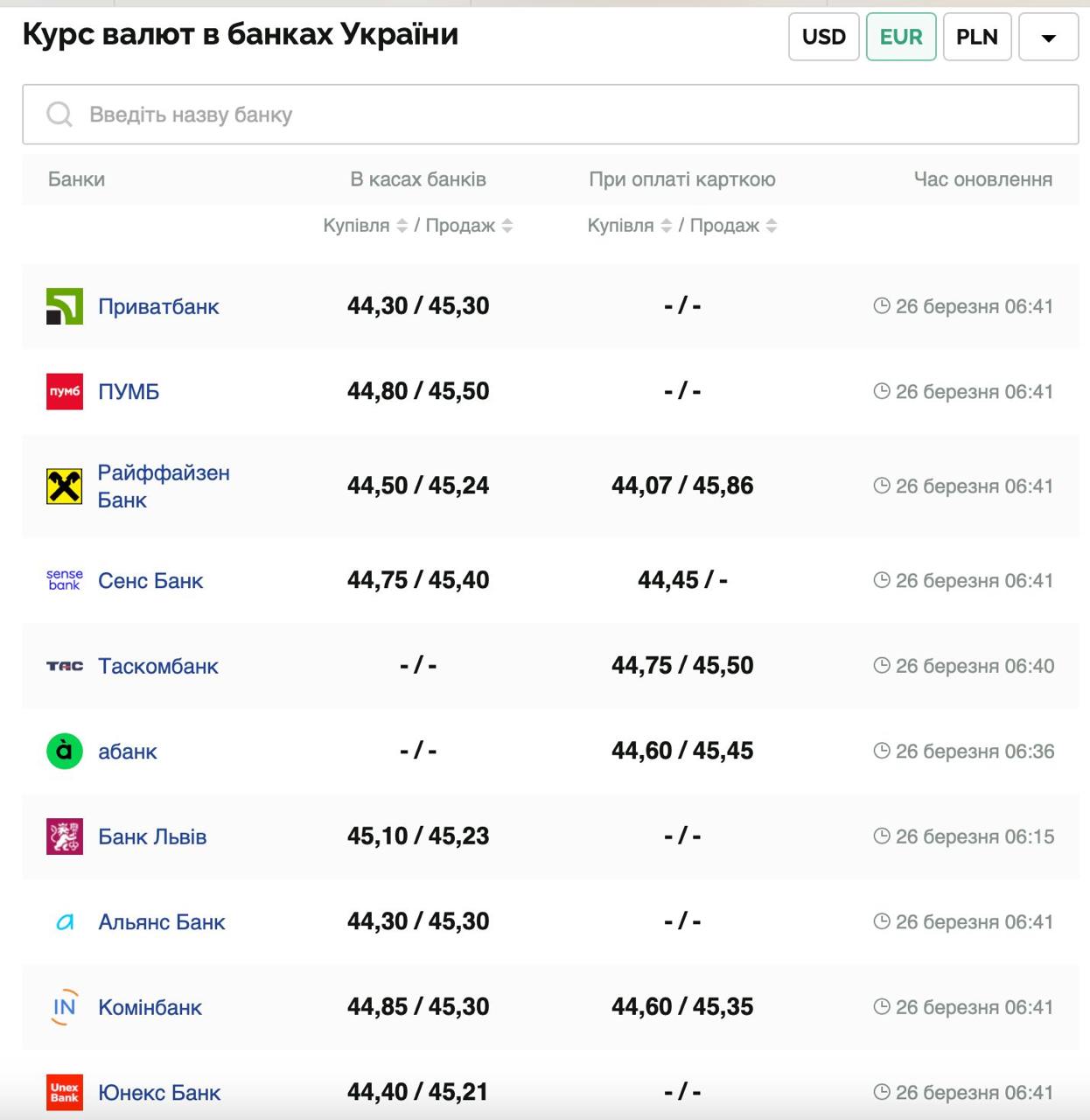Click the Комінбанк IN logo icon
The height and width of the screenshot is (1120, 1090).
click(64, 1007)
